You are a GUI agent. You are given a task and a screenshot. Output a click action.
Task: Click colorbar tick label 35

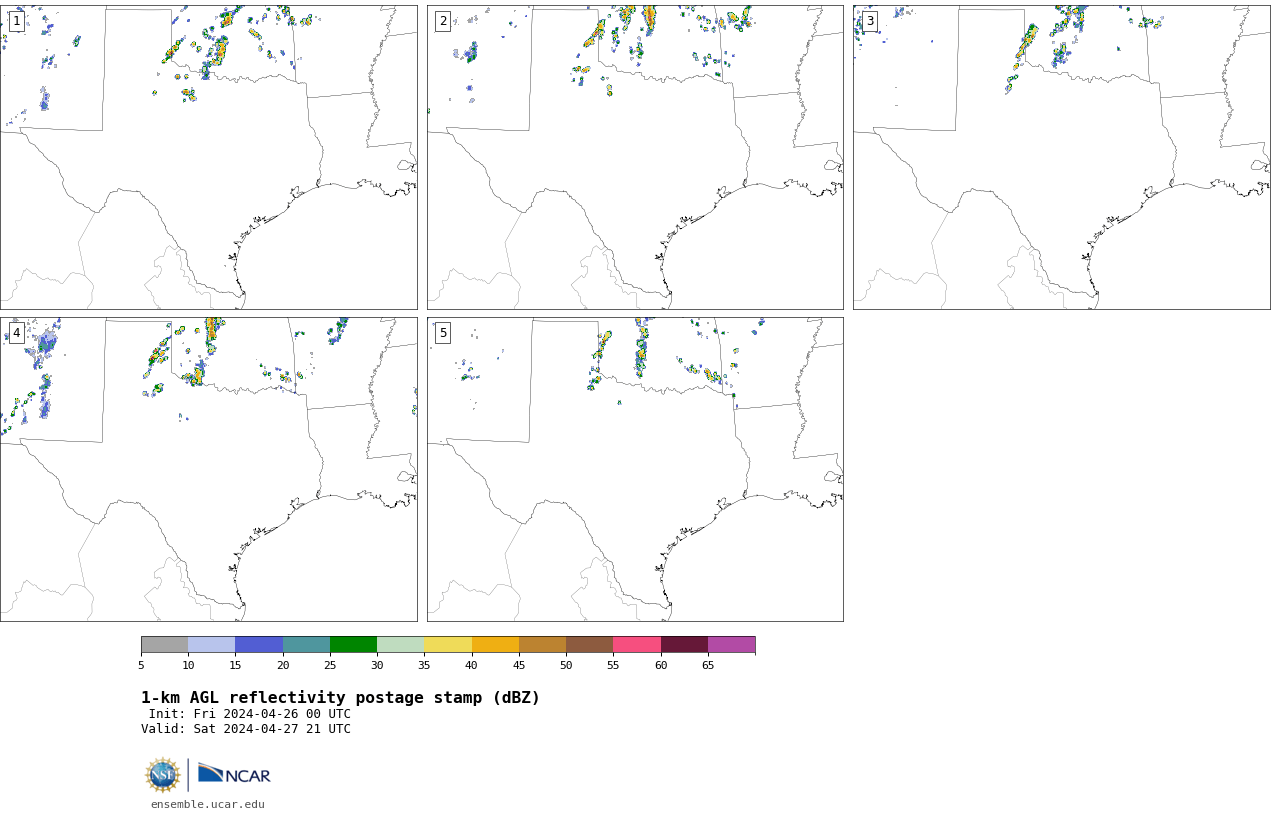pos(424,665)
